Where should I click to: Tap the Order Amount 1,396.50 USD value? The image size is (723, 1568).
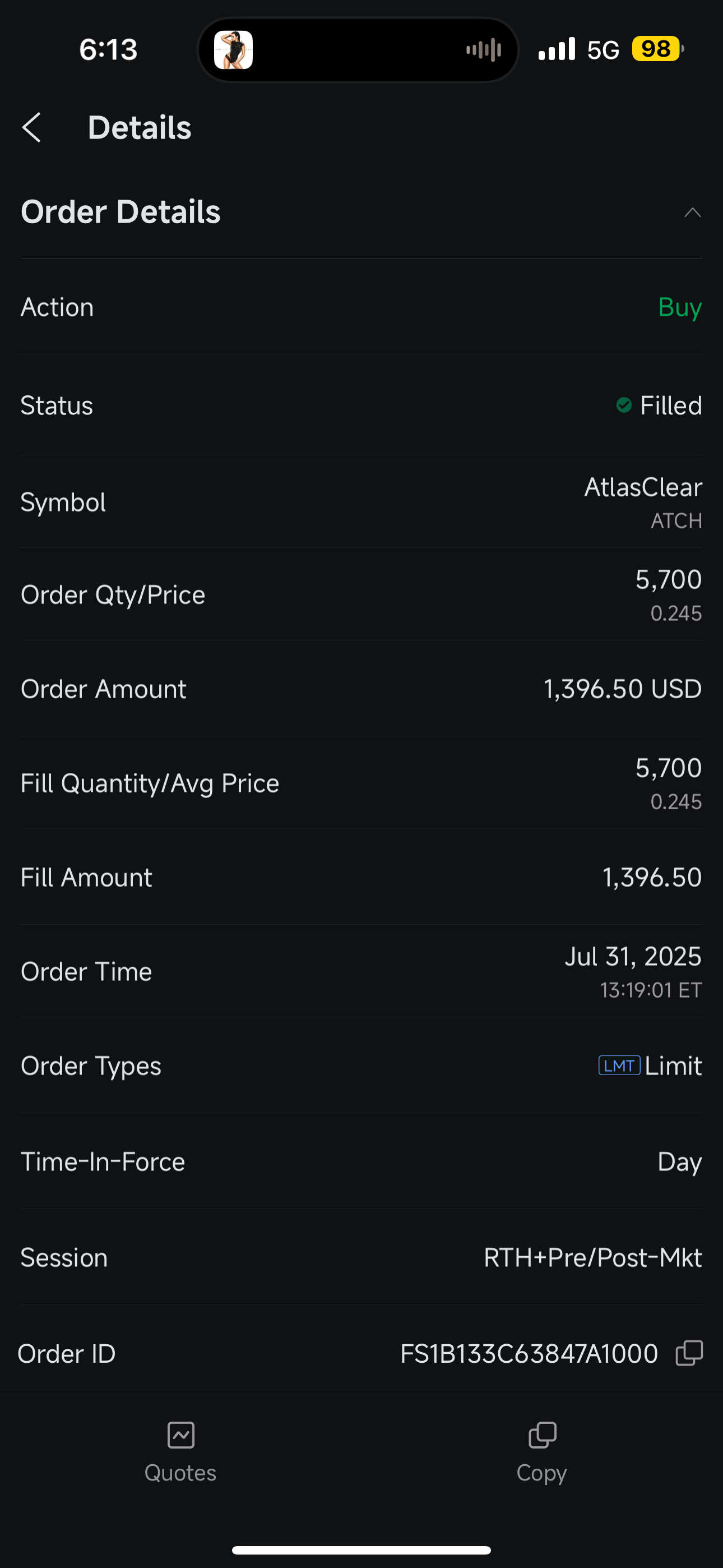(x=622, y=689)
